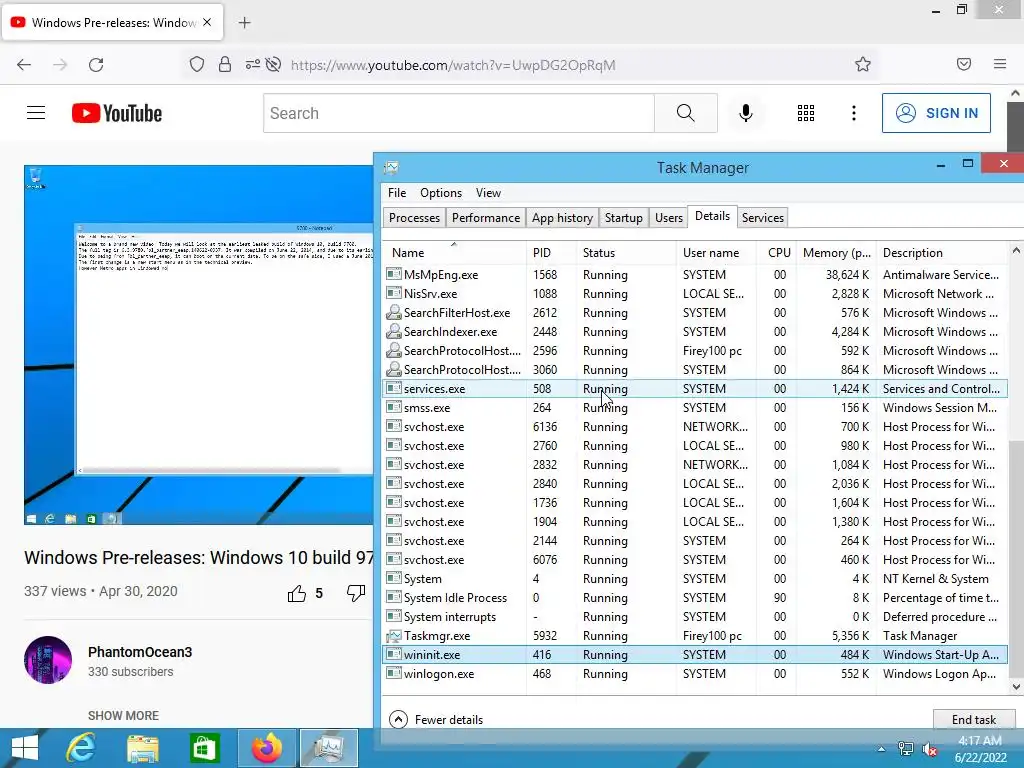This screenshot has width=1024, height=768.
Task: Click the Windows Start button
Action: tap(25, 748)
